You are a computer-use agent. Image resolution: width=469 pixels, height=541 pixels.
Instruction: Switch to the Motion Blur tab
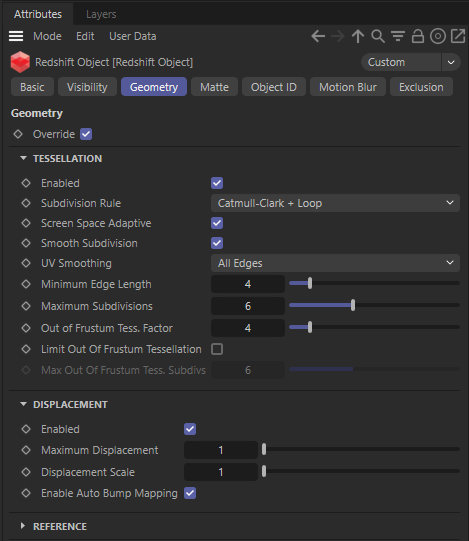click(x=348, y=87)
